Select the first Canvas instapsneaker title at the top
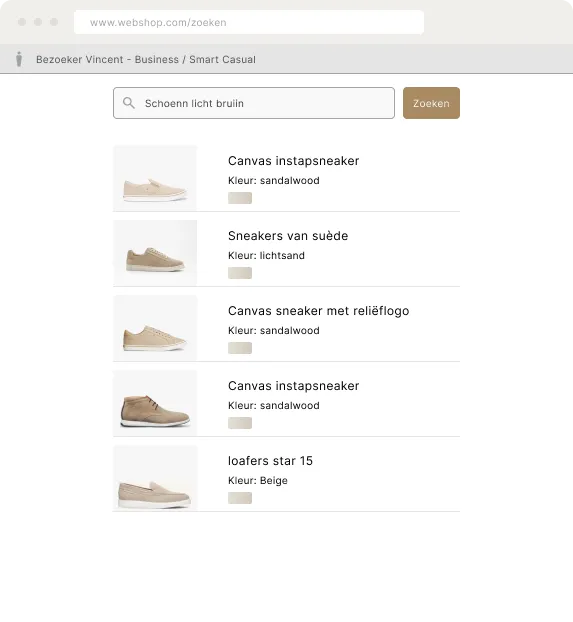 pos(294,161)
